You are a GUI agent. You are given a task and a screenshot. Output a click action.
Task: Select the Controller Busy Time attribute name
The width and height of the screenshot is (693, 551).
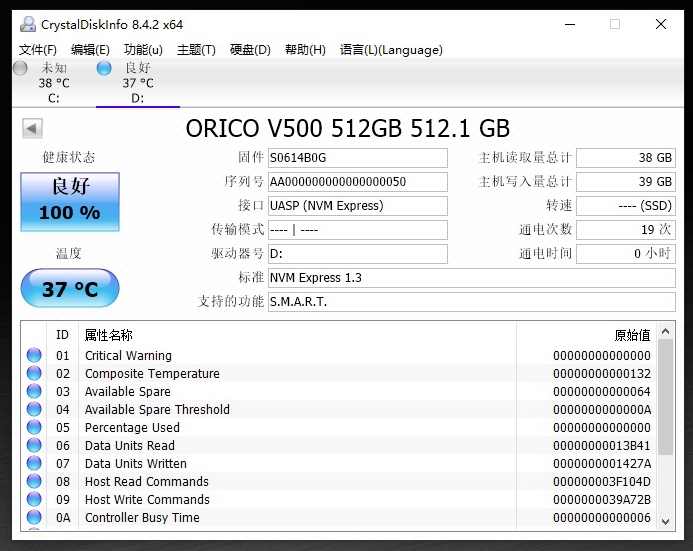pos(142,517)
